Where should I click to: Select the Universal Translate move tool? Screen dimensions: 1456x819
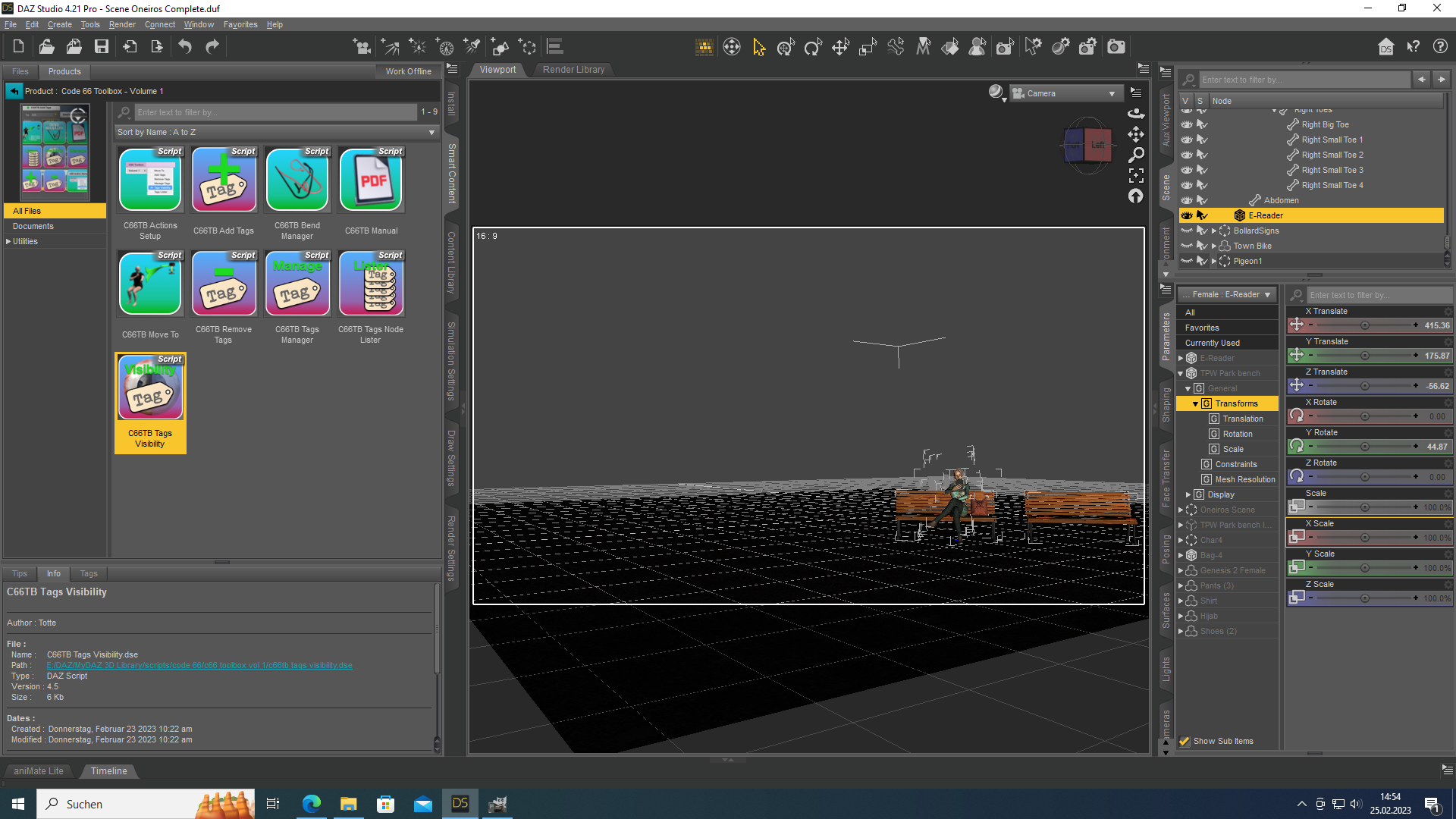point(840,48)
